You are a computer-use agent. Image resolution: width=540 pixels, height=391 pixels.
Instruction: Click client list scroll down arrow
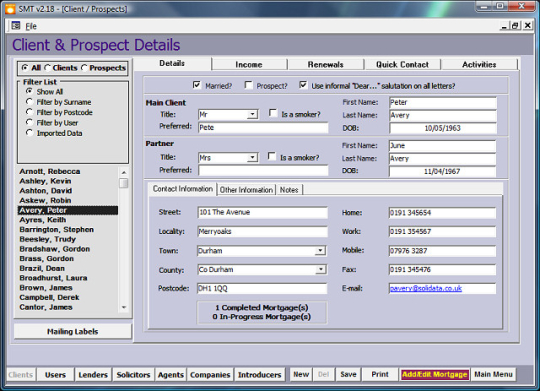point(124,307)
